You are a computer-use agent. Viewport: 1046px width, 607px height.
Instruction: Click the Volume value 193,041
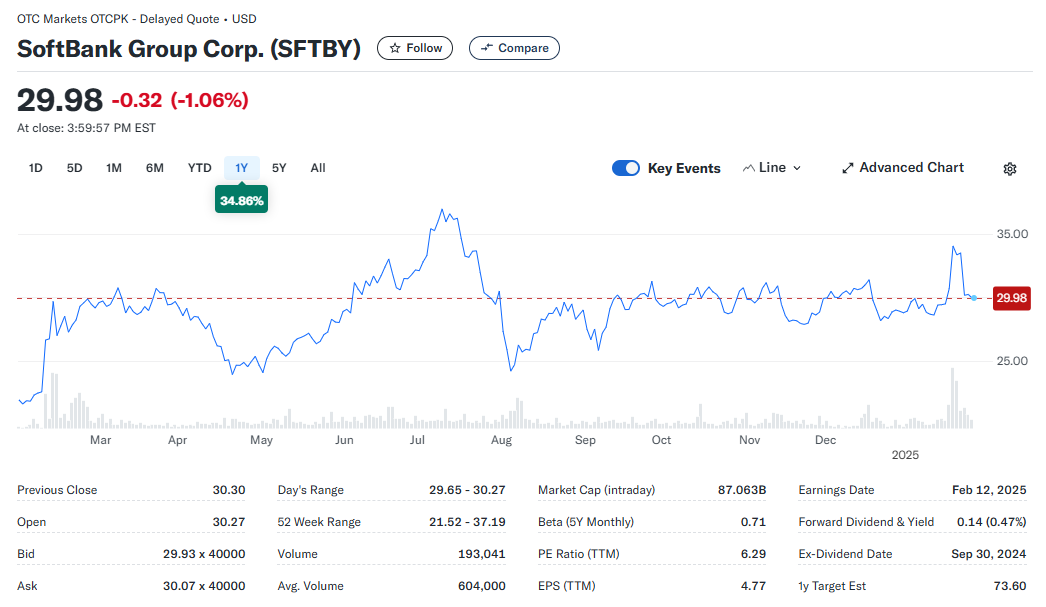pos(482,554)
